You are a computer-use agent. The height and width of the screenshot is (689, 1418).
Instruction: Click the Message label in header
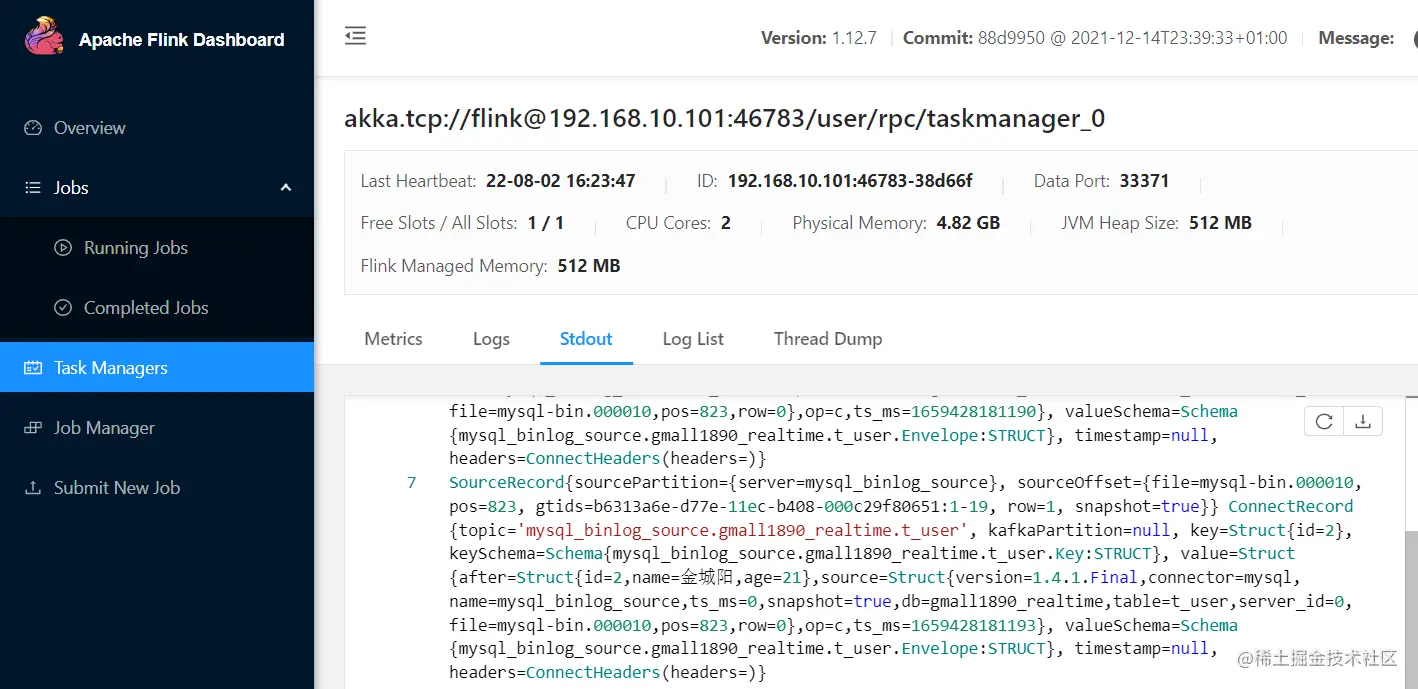1356,38
